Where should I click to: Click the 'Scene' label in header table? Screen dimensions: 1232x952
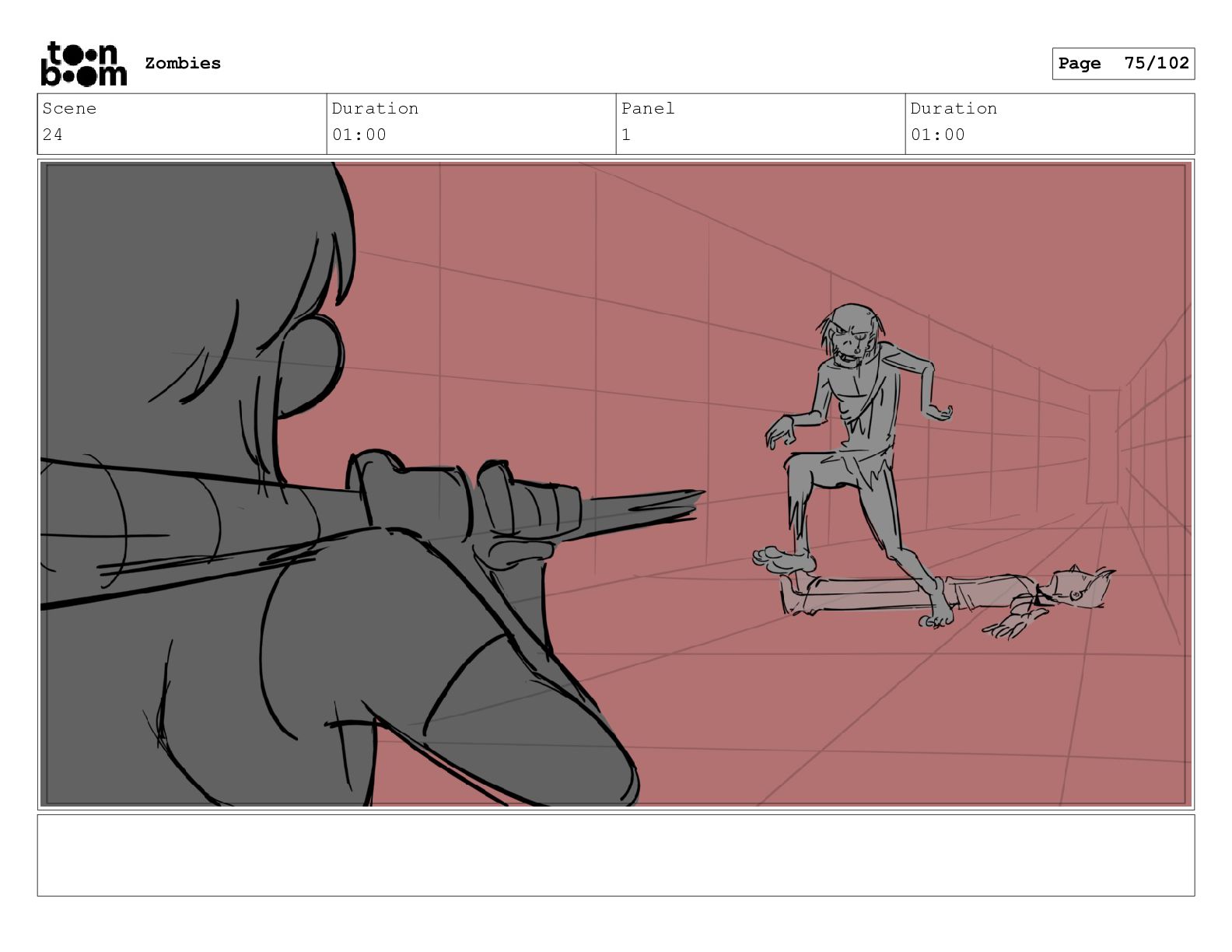coord(69,108)
